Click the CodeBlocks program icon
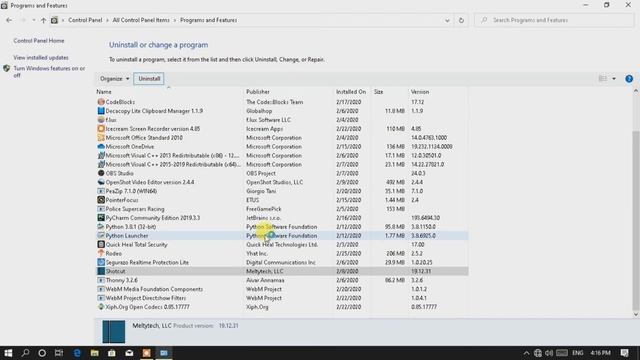The width and height of the screenshot is (640, 360). coord(101,102)
